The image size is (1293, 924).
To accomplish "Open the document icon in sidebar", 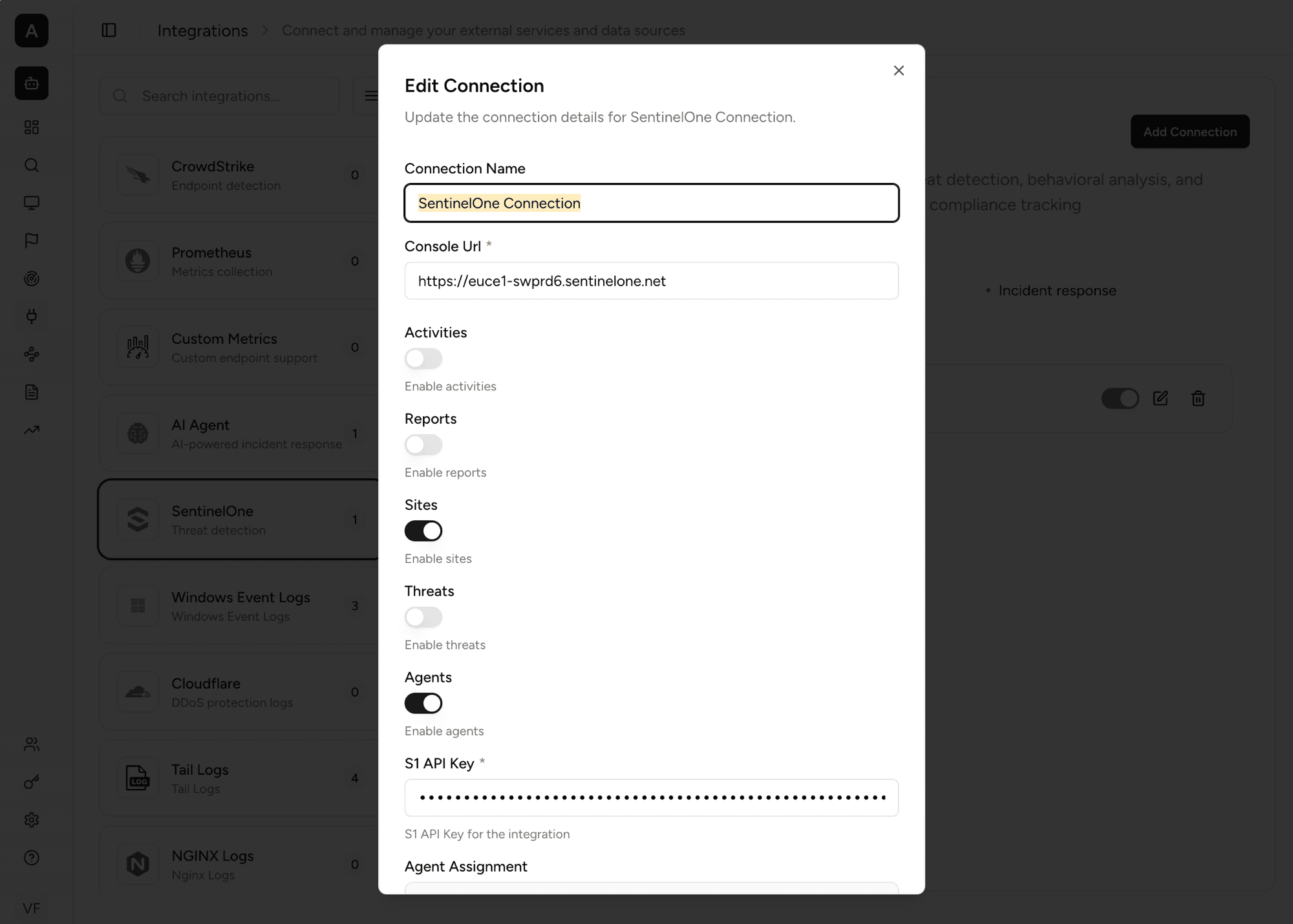I will click(x=32, y=392).
